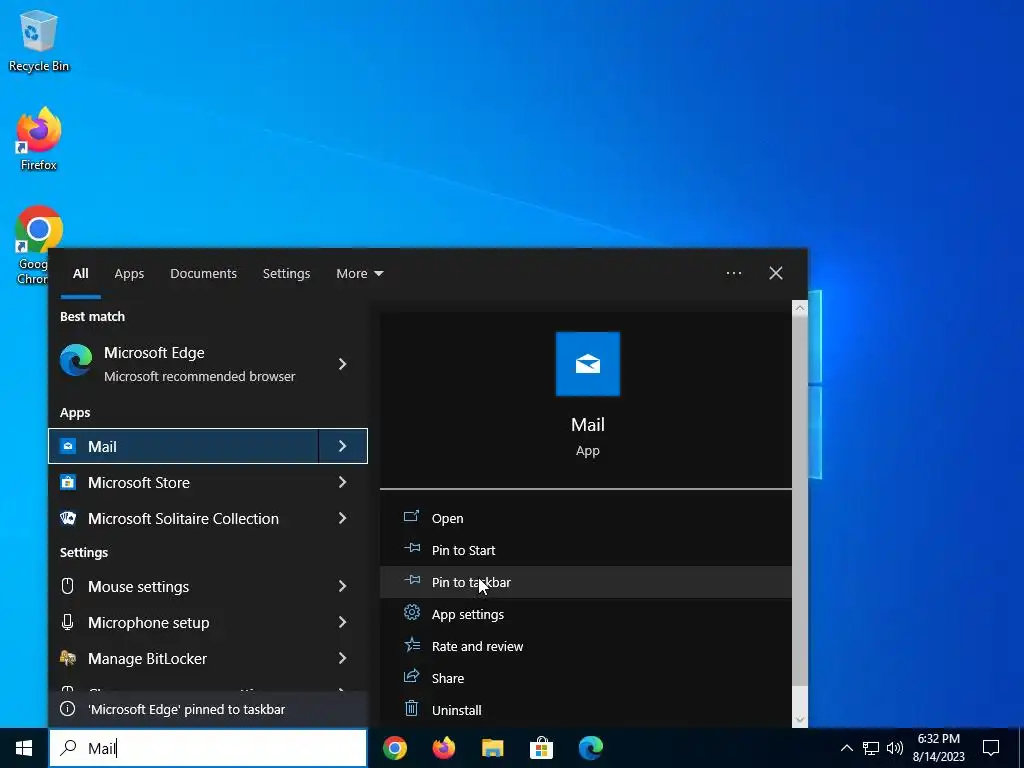Choose Open in Mail actions

[585, 518]
